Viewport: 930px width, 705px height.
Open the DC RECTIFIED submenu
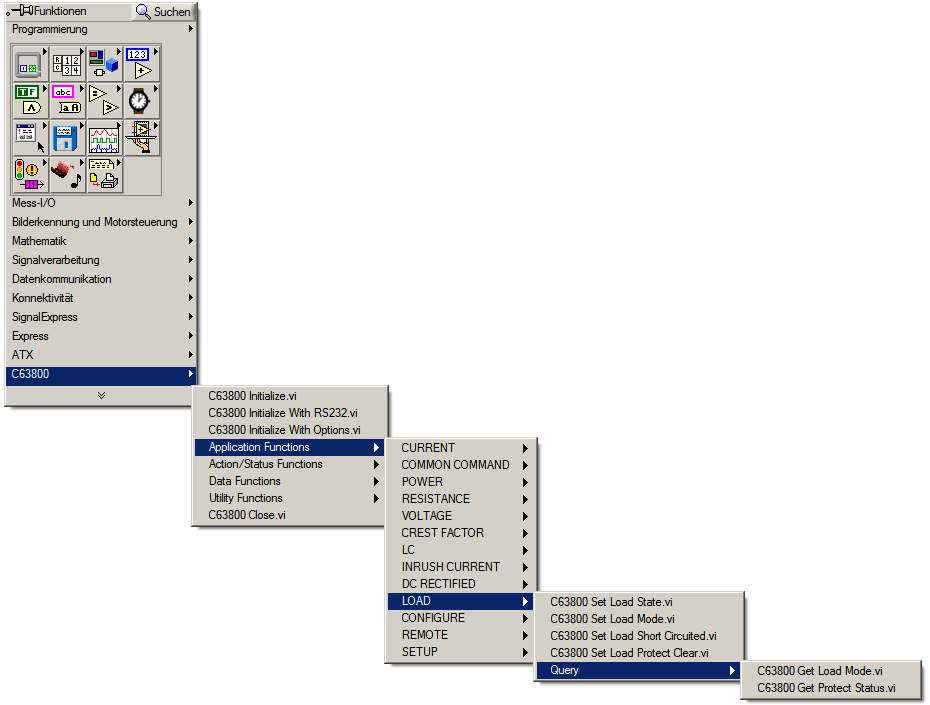[461, 584]
